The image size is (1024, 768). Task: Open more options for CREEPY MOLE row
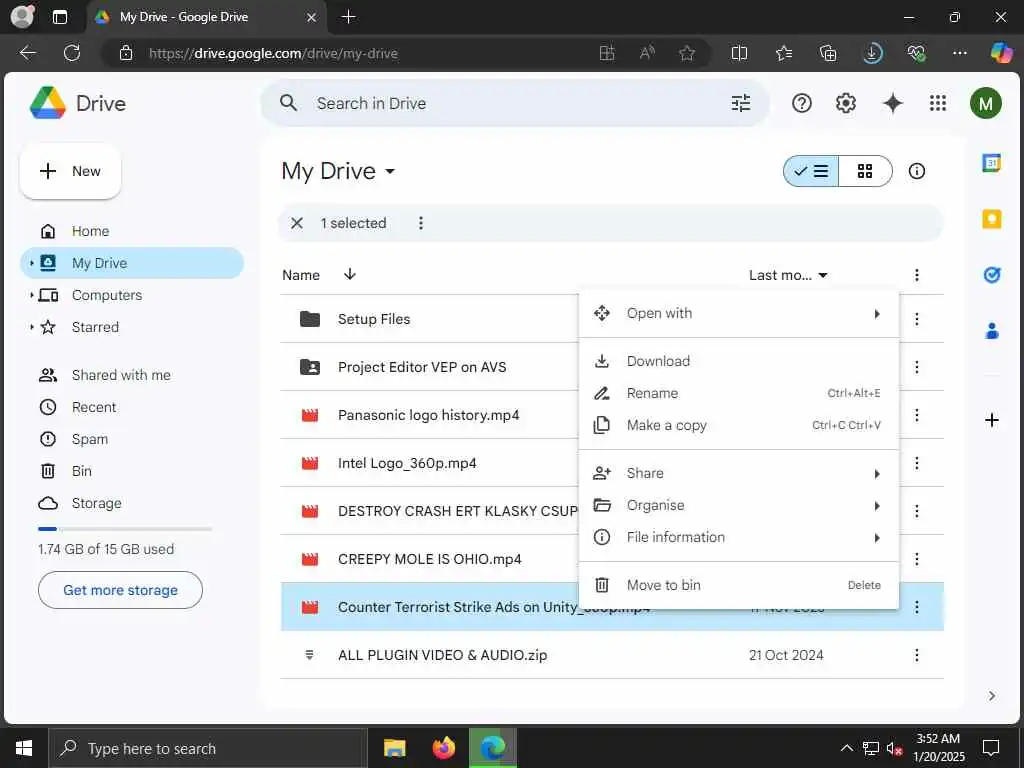pyautogui.click(x=916, y=559)
